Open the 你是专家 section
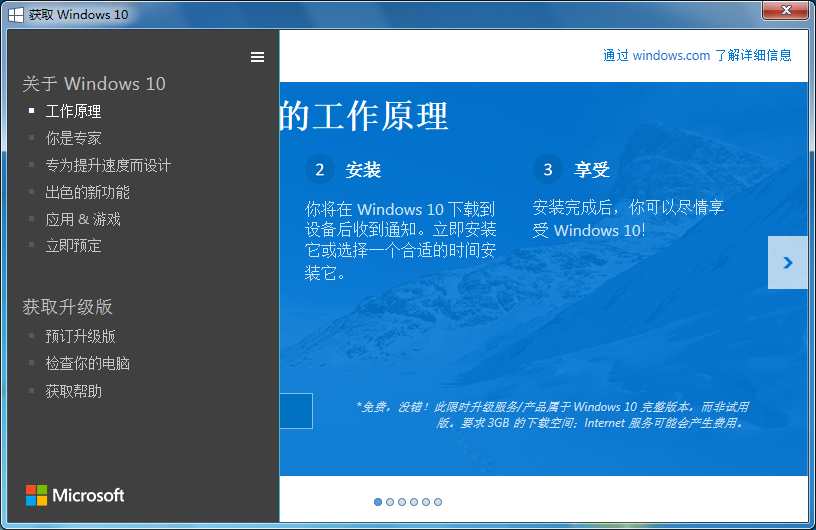Image resolution: width=816 pixels, height=530 pixels. pyautogui.click(x=73, y=138)
